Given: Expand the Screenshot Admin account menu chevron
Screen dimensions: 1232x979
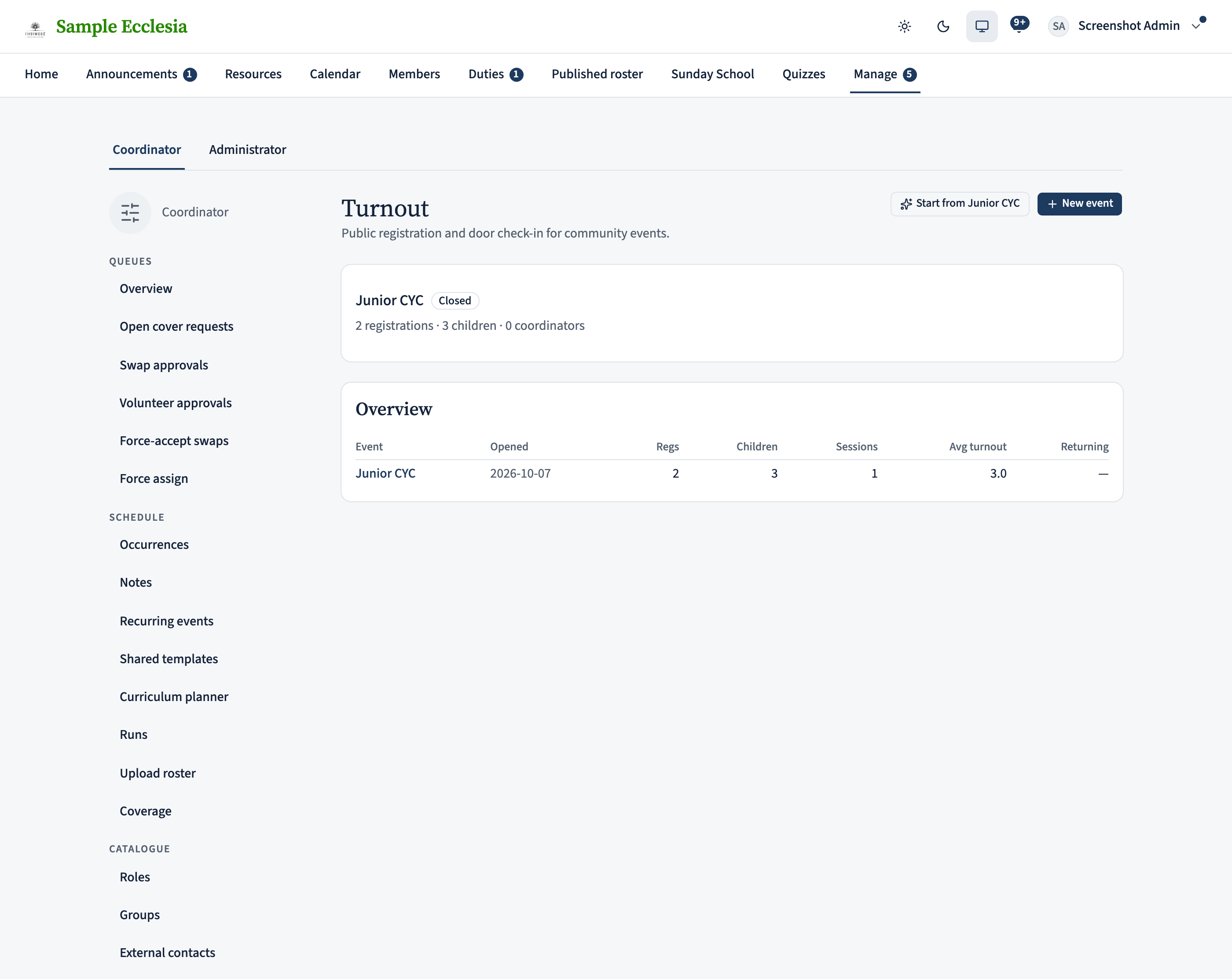Looking at the screenshot, I should (x=1195, y=26).
